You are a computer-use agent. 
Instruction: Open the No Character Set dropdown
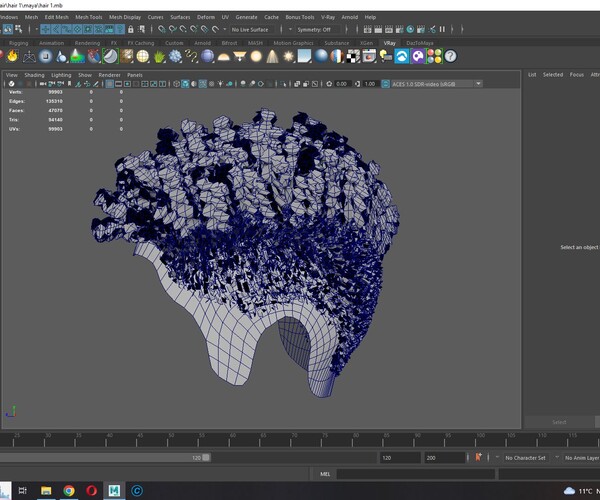[525, 458]
